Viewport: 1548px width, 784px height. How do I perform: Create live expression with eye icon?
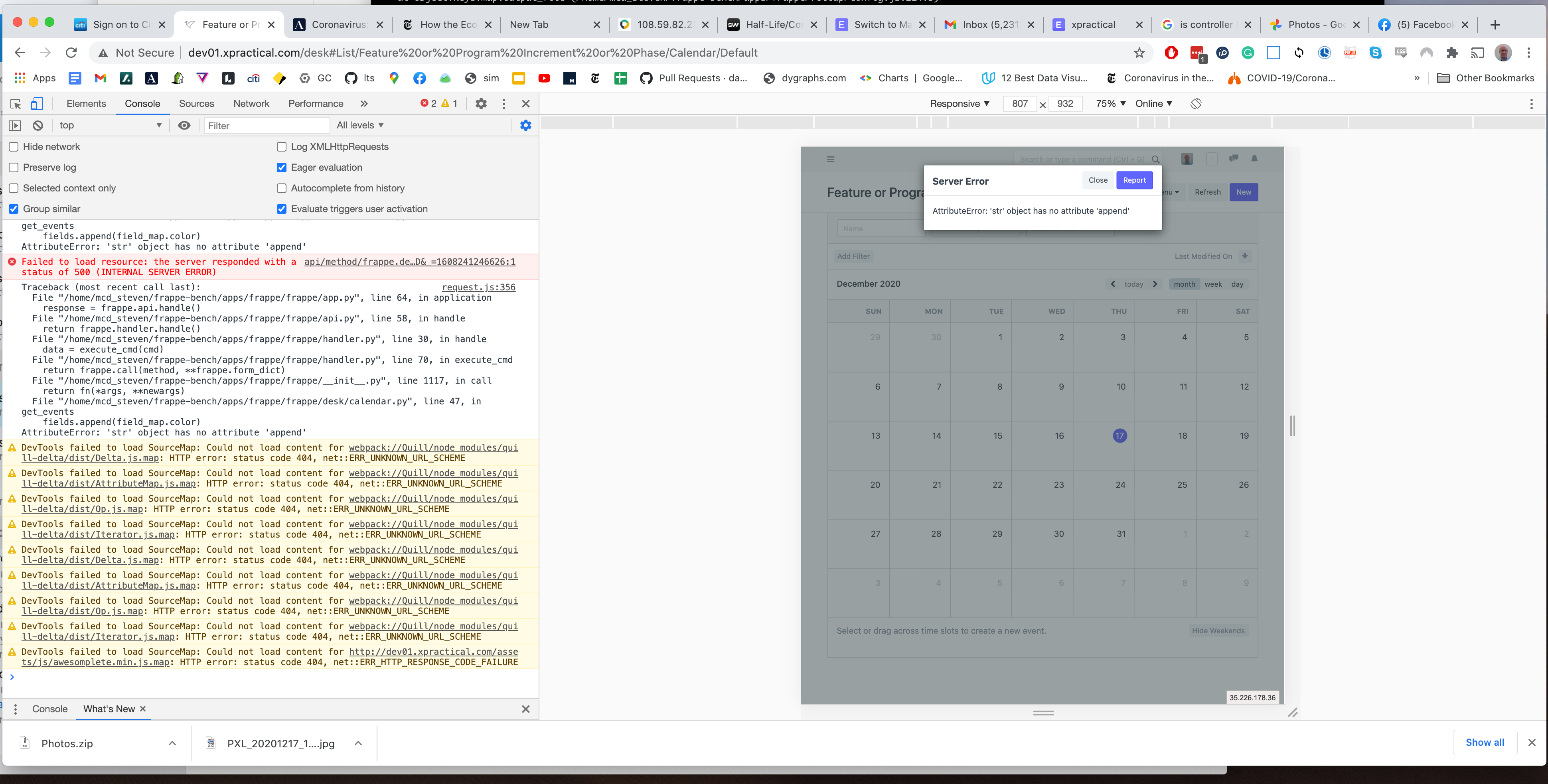coord(184,125)
